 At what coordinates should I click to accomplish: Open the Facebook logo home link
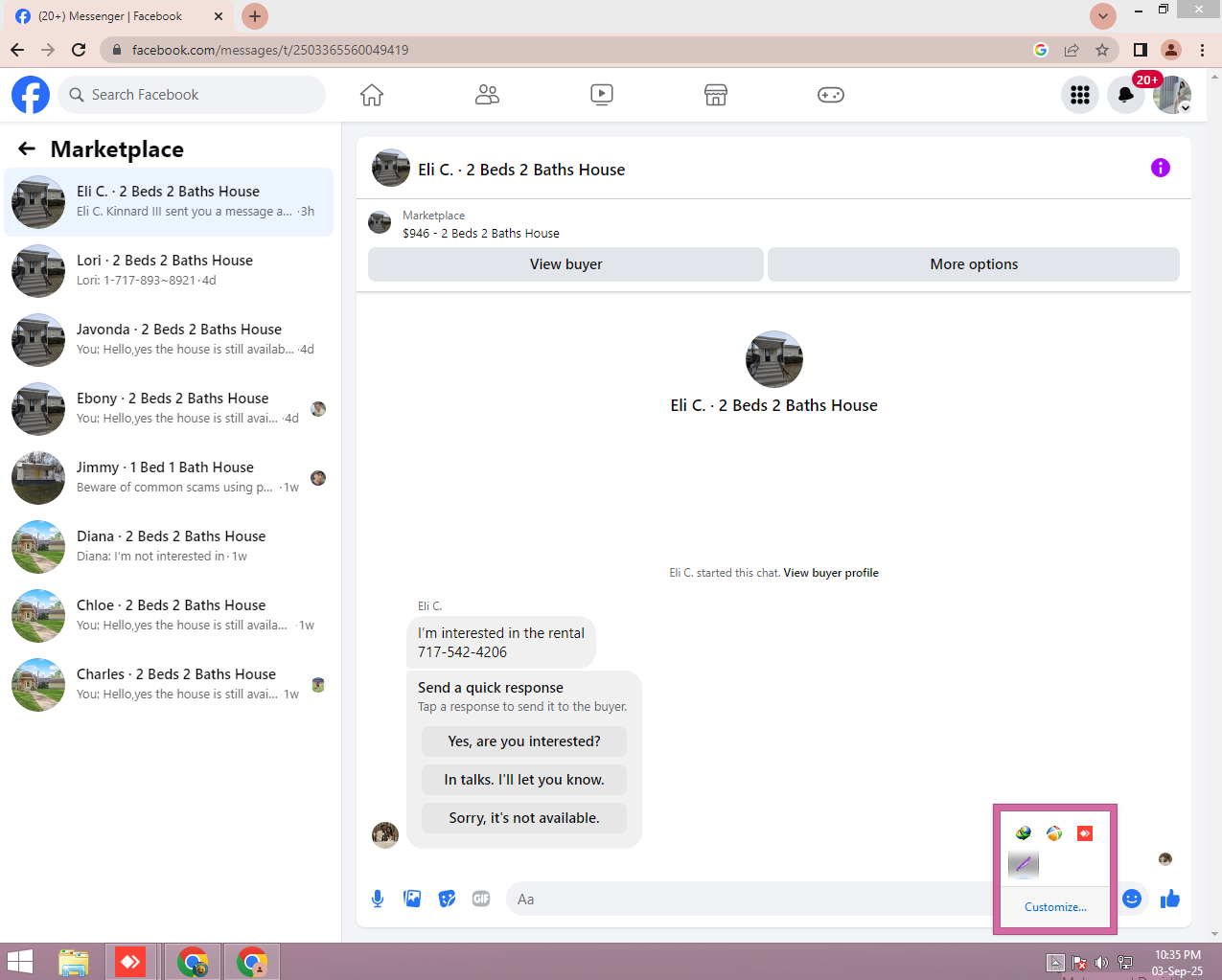(x=31, y=95)
